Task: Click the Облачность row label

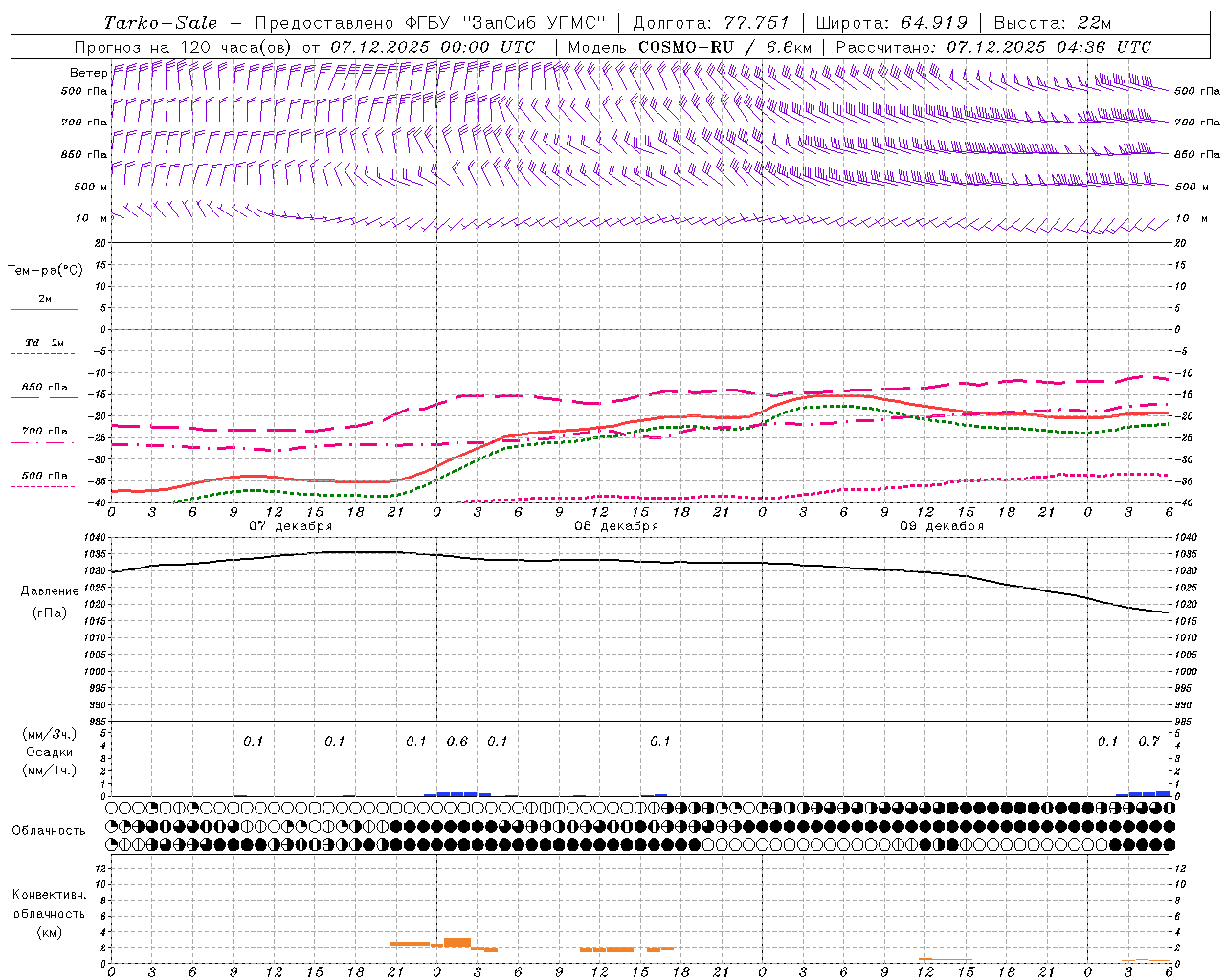Action: pyautogui.click(x=49, y=830)
